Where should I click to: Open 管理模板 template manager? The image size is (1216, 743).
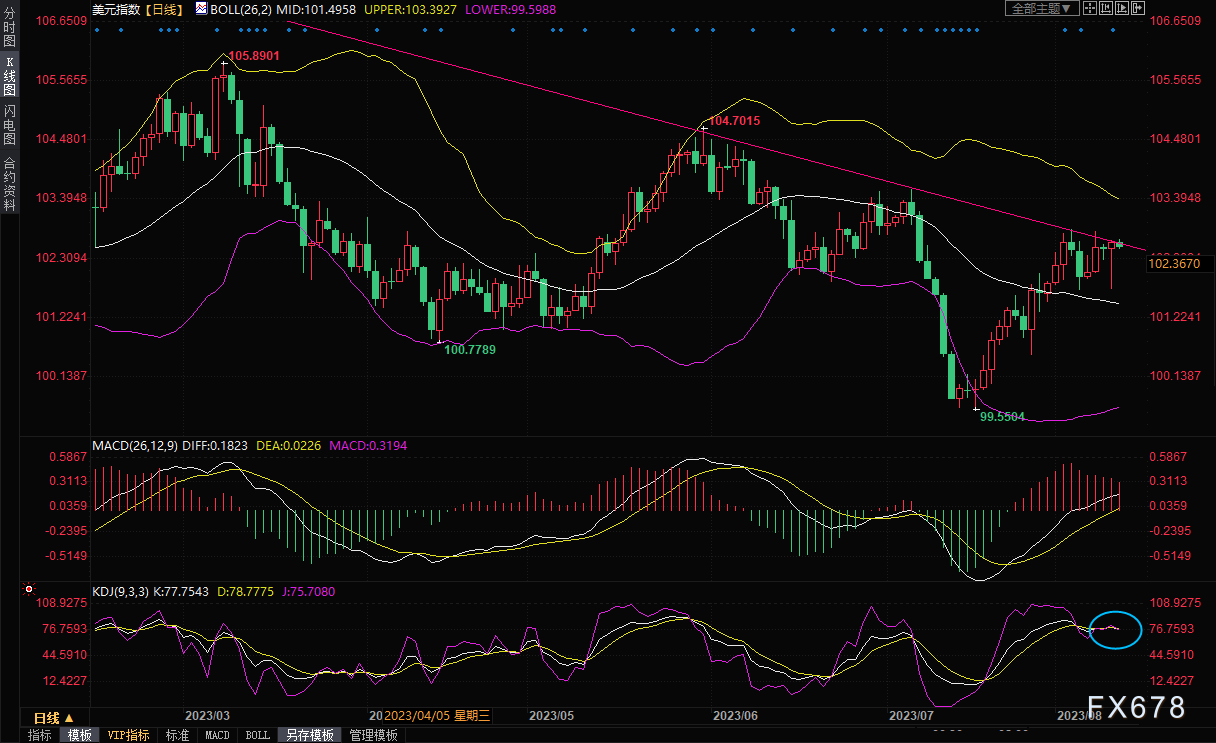[x=372, y=735]
